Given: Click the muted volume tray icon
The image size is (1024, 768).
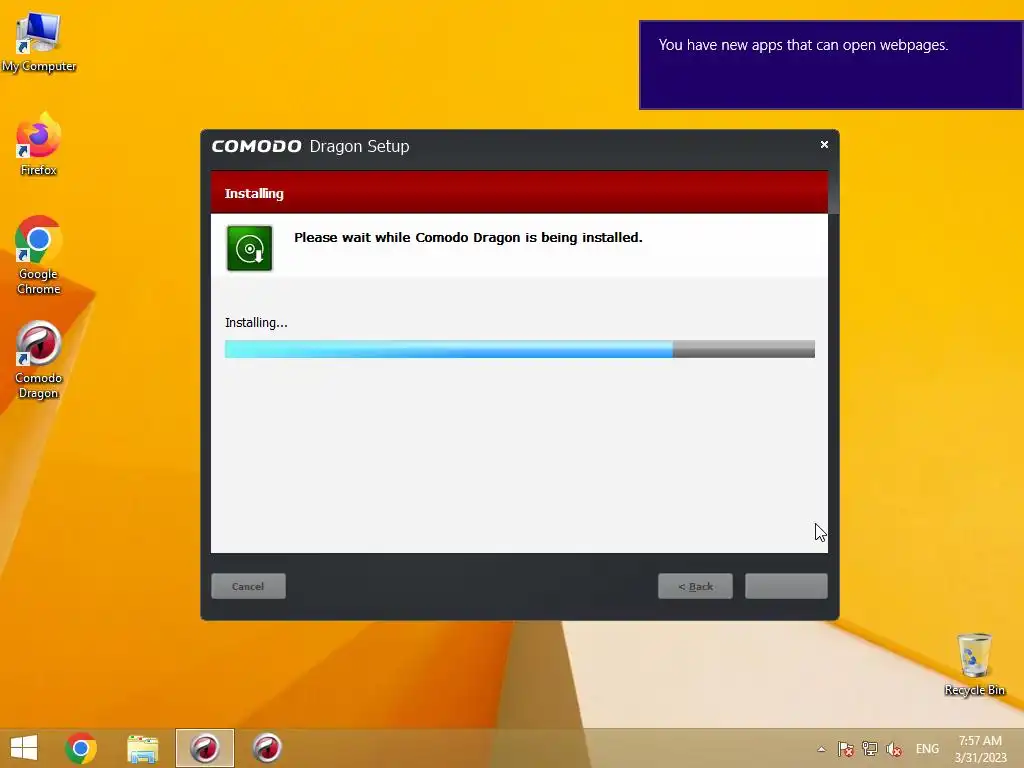Looking at the screenshot, I should point(894,749).
